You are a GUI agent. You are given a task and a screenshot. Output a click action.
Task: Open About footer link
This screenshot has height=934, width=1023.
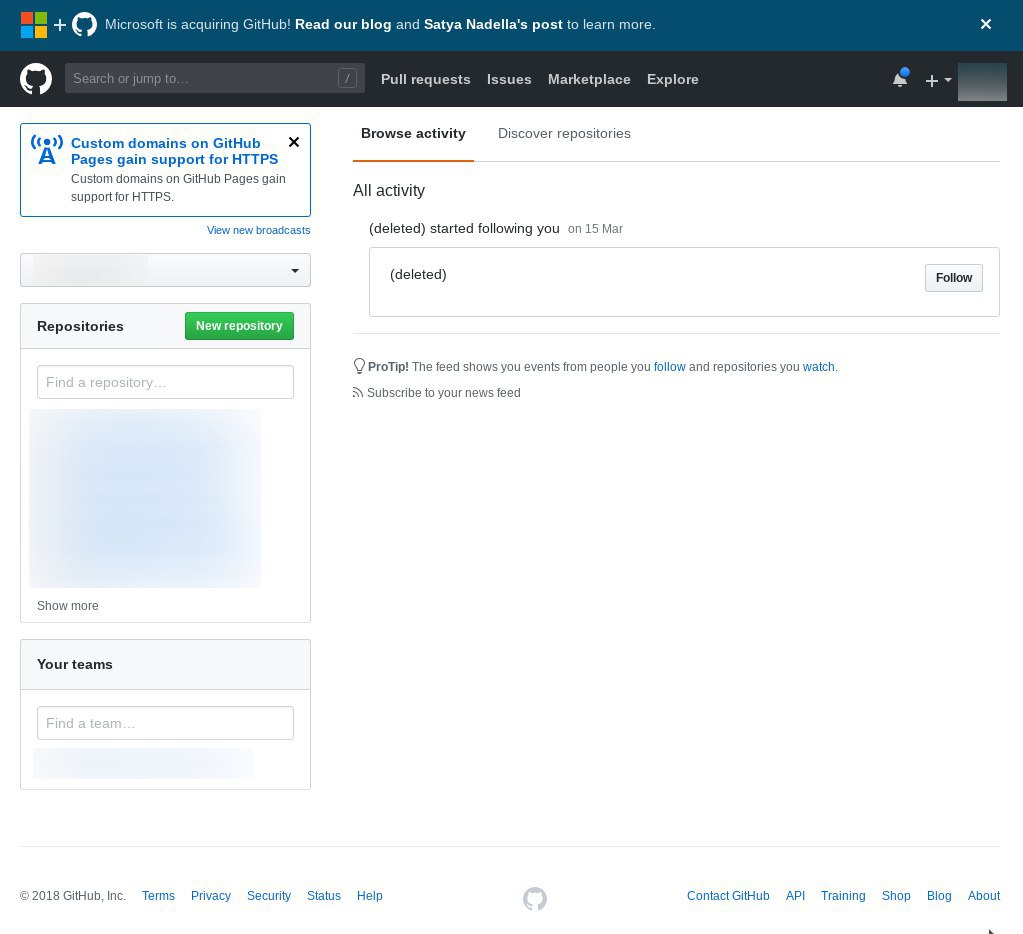984,896
